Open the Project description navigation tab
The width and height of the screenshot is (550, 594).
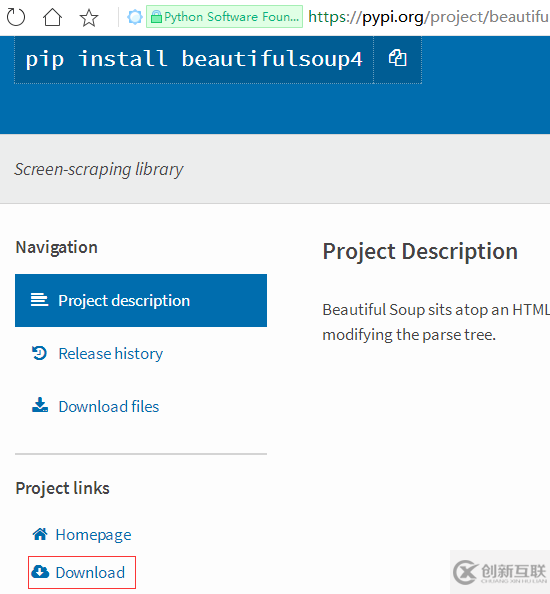[141, 300]
